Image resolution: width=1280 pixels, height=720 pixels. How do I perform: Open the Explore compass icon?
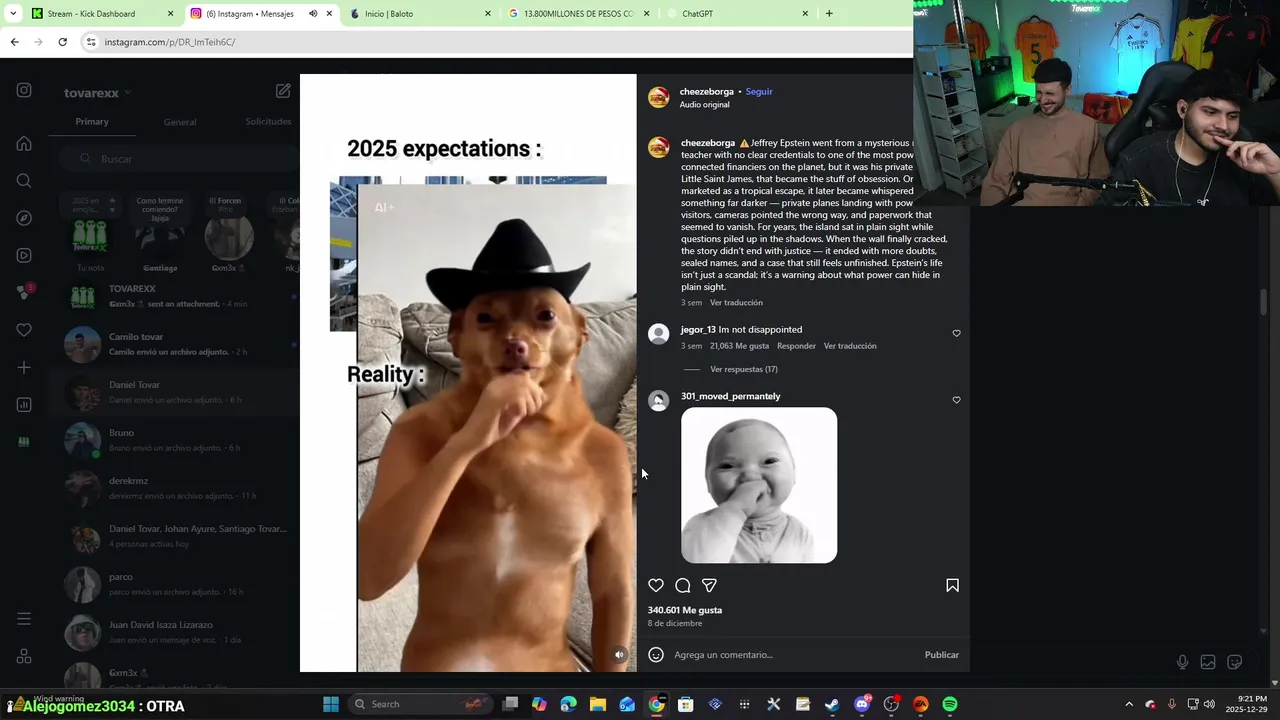tap(24, 218)
